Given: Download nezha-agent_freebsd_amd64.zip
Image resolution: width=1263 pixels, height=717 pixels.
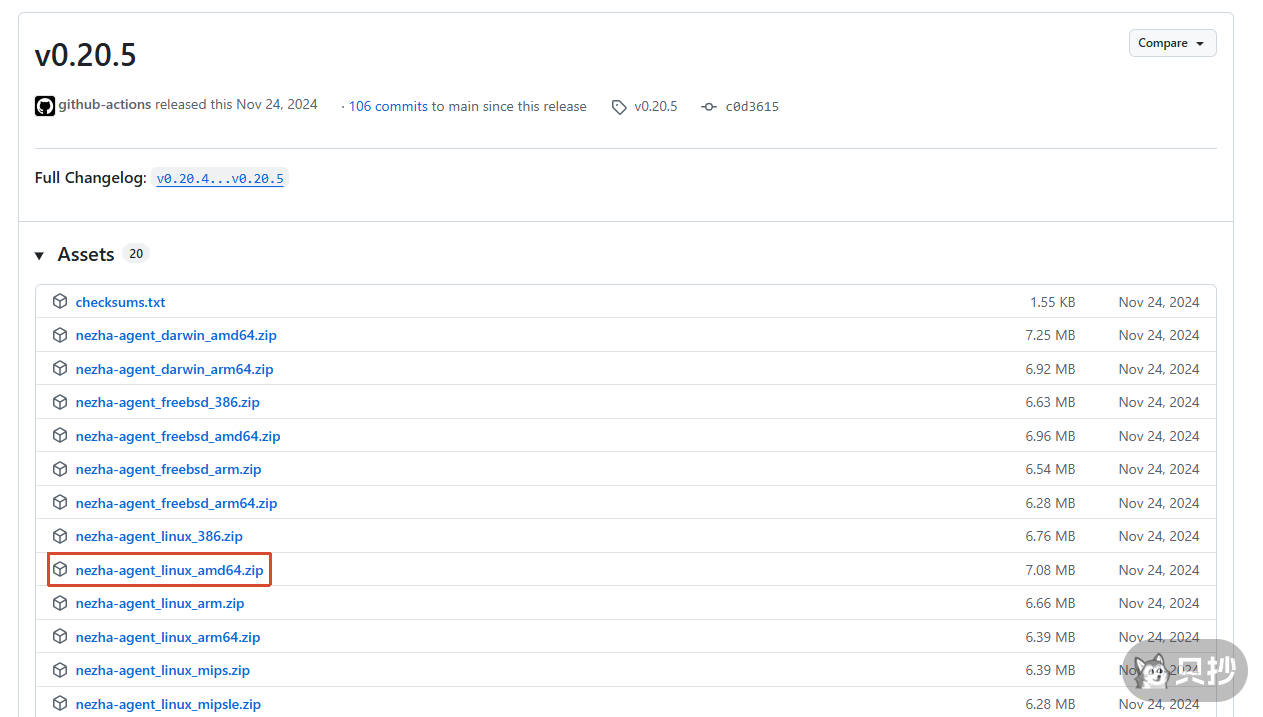Looking at the screenshot, I should (x=178, y=436).
